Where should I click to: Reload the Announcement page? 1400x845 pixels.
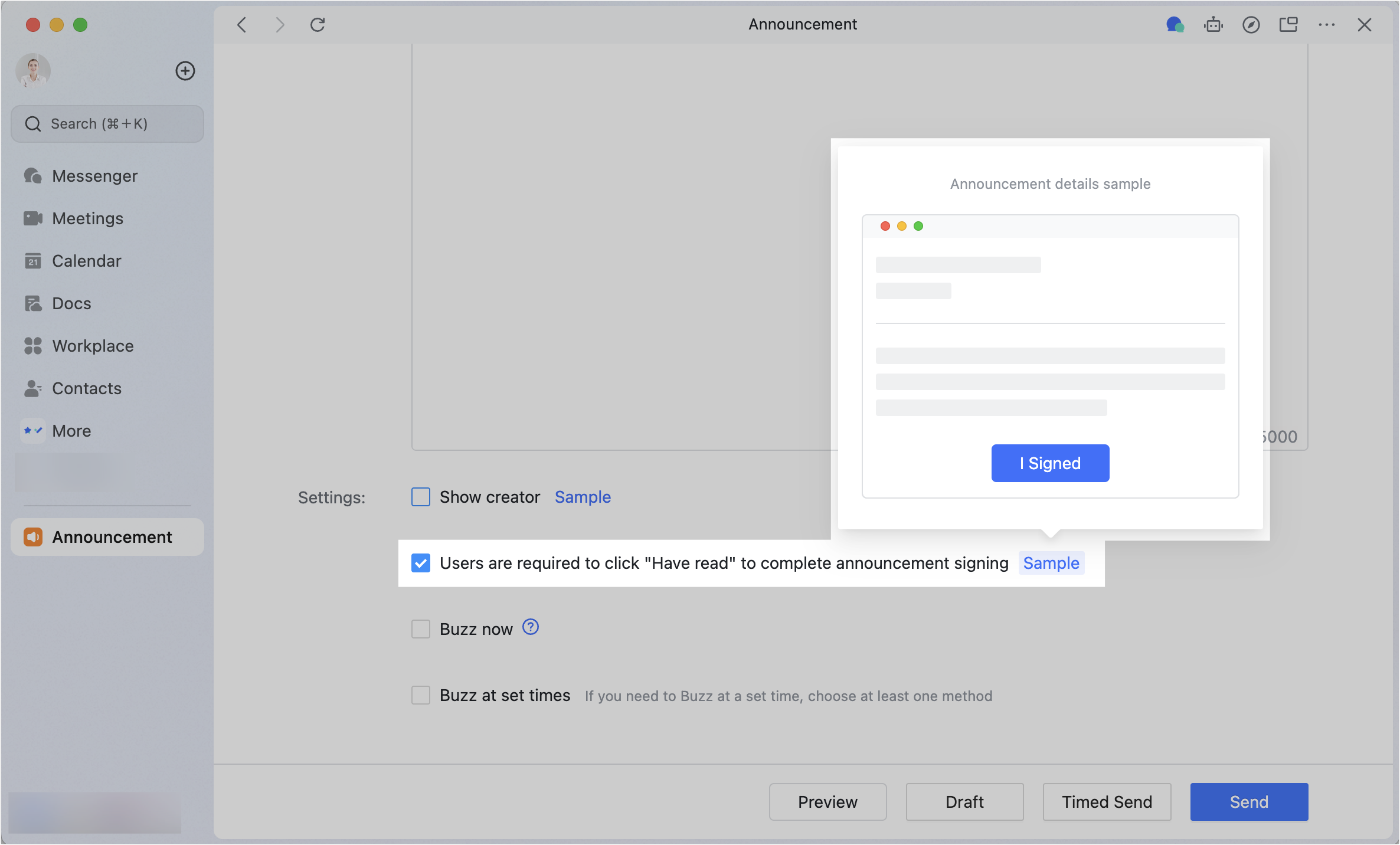[x=318, y=25]
